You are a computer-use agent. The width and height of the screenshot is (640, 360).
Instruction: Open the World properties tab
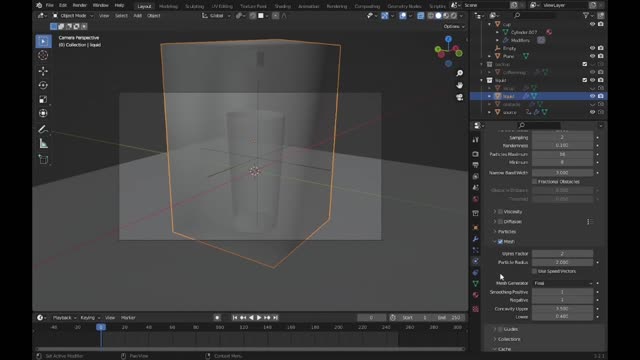pos(476,199)
